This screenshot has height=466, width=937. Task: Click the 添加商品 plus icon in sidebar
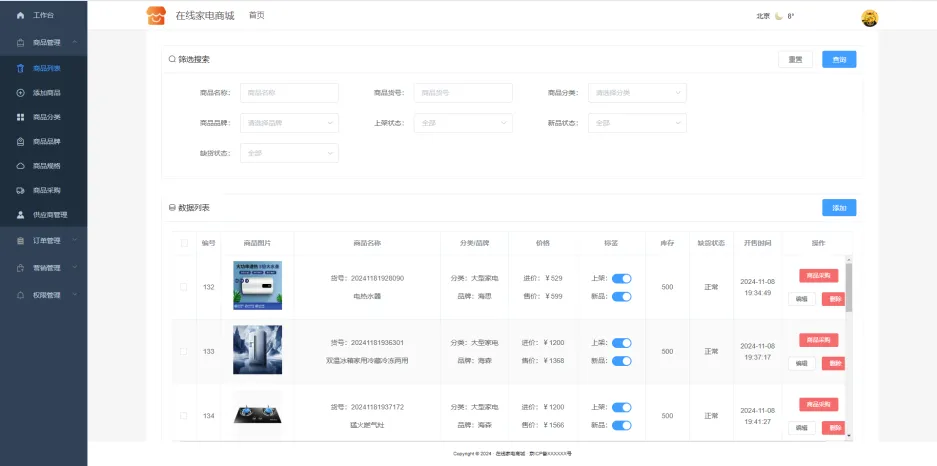pyautogui.click(x=20, y=93)
